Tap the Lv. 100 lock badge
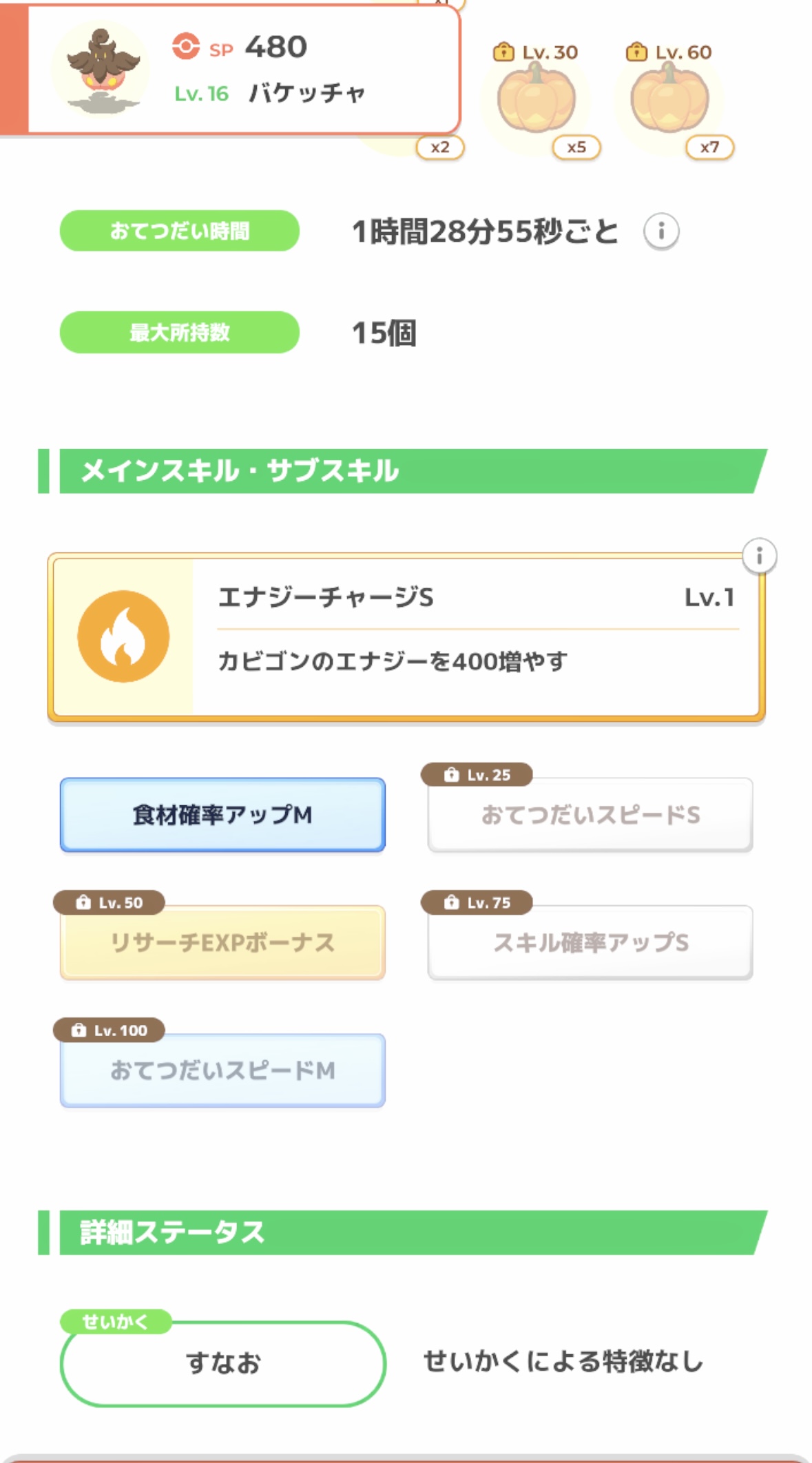This screenshot has height=1463, width=812. click(109, 1030)
